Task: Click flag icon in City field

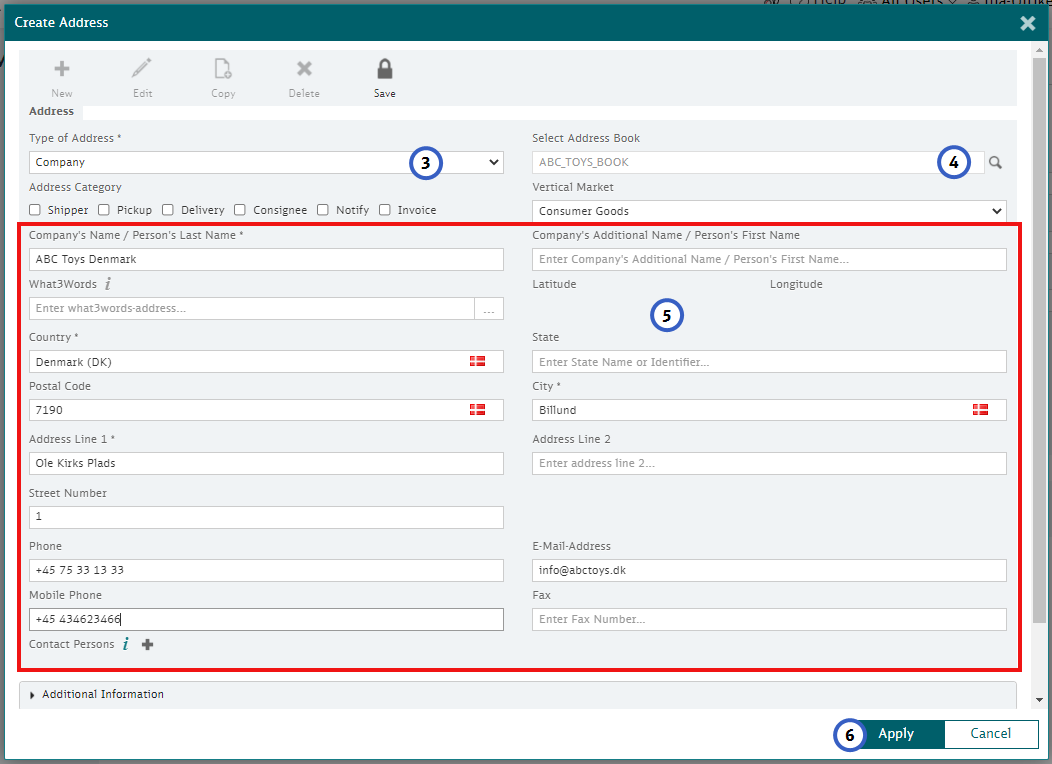Action: click(x=980, y=409)
